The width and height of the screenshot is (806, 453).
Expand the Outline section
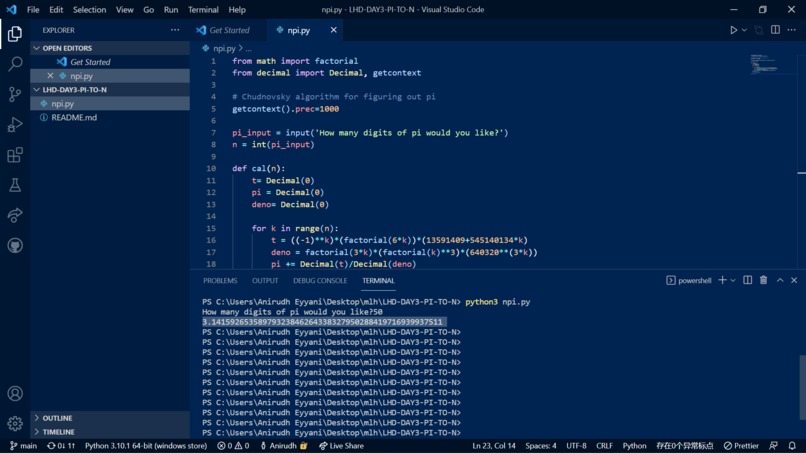point(110,418)
